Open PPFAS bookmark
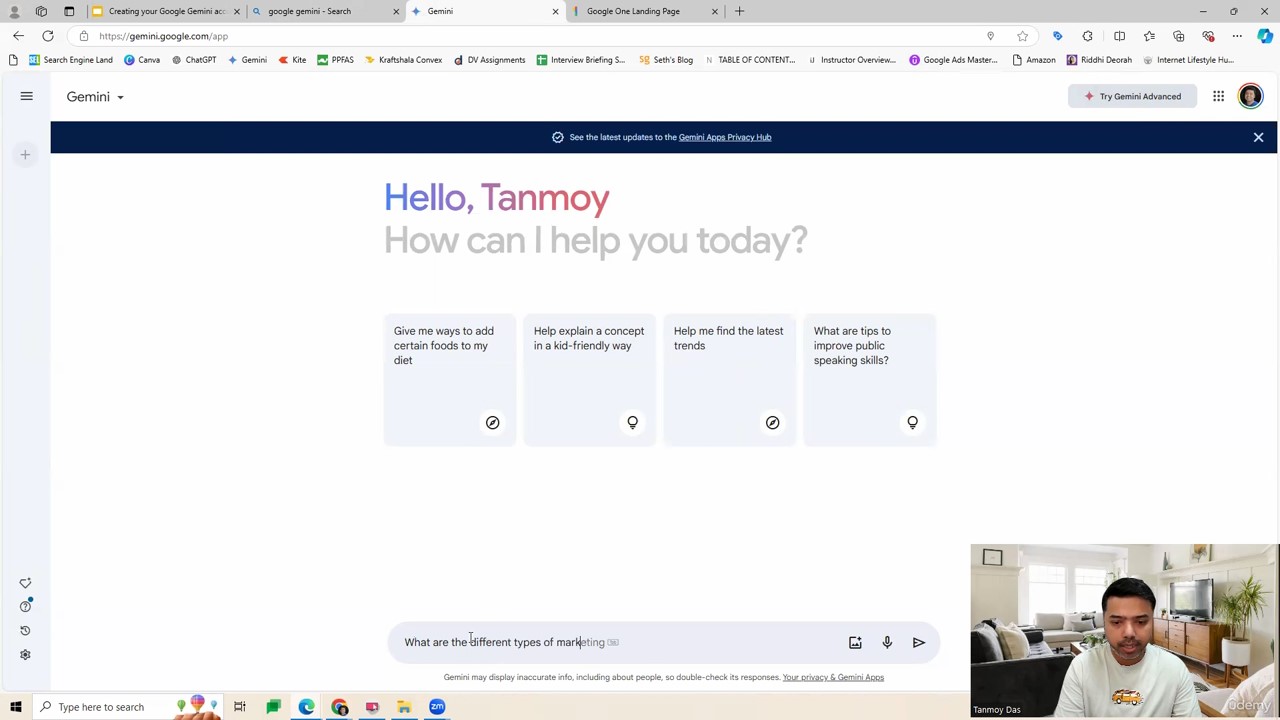Viewport: 1280px width, 720px height. click(x=335, y=60)
